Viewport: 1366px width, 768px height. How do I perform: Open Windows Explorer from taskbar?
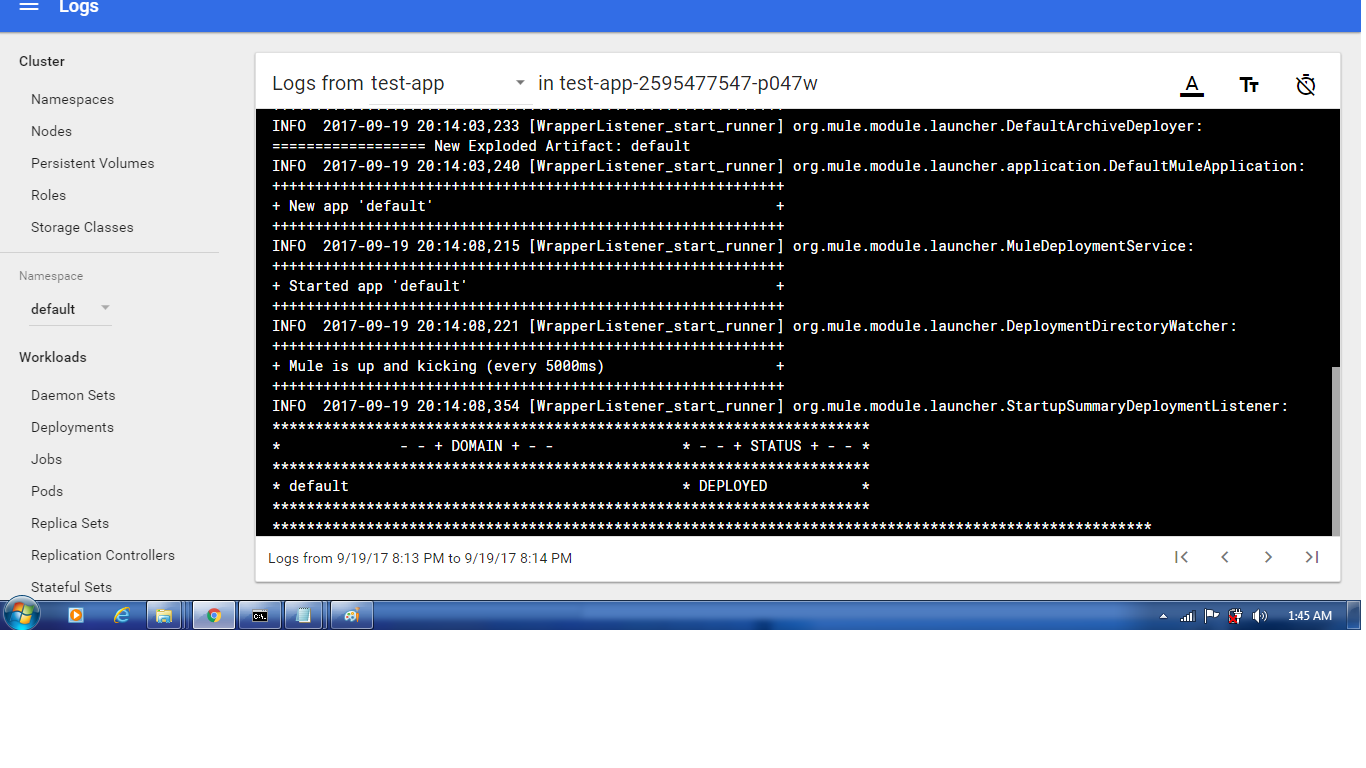point(164,616)
